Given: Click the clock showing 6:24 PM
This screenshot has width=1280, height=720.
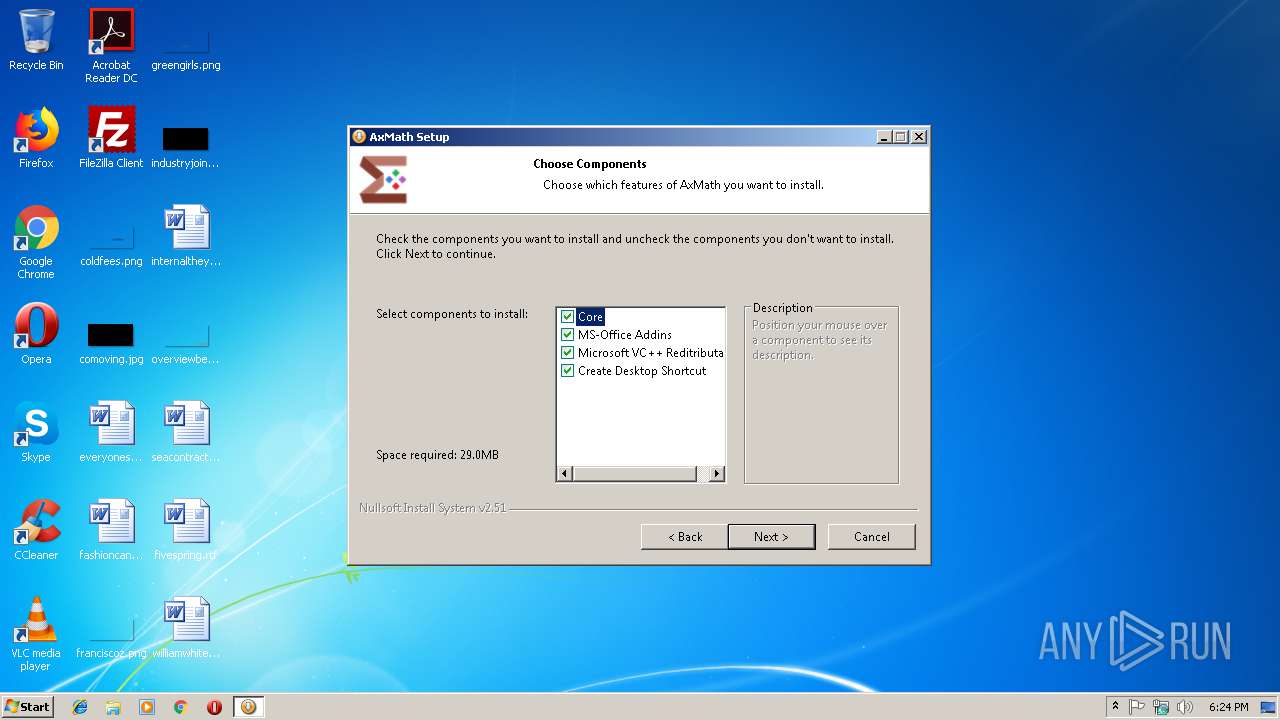Looking at the screenshot, I should (x=1228, y=707).
